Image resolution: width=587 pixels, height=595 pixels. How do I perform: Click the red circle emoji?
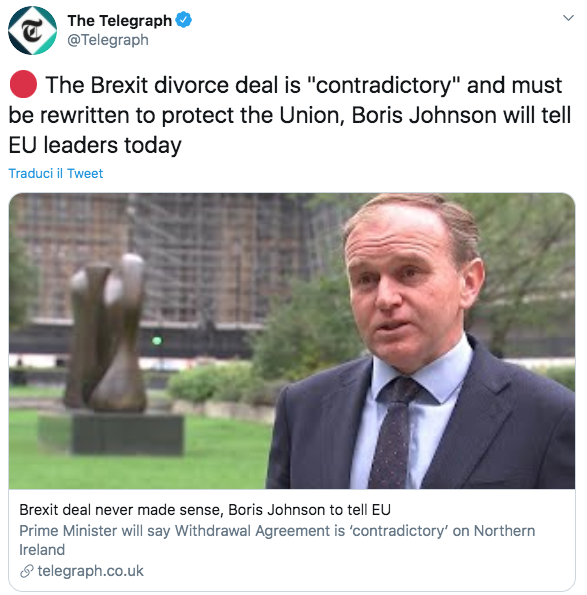[24, 84]
